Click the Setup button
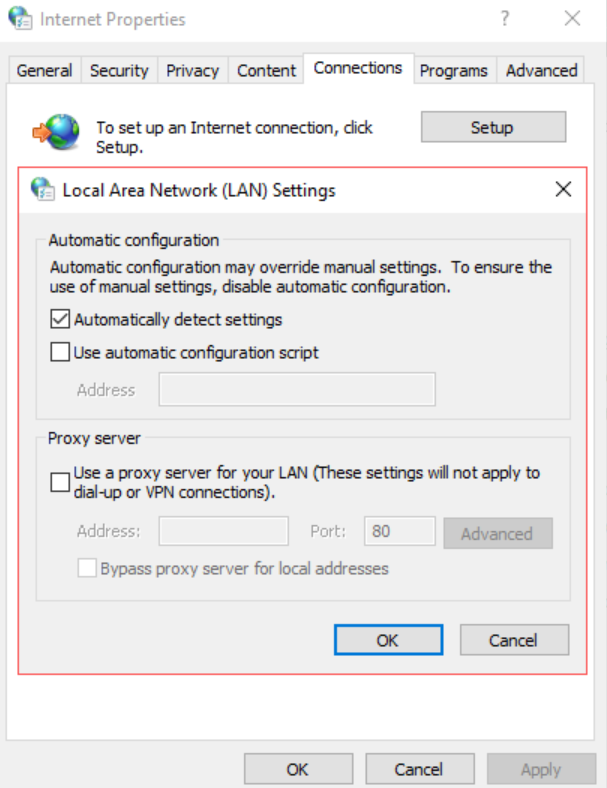The height and width of the screenshot is (788, 607). (x=492, y=127)
